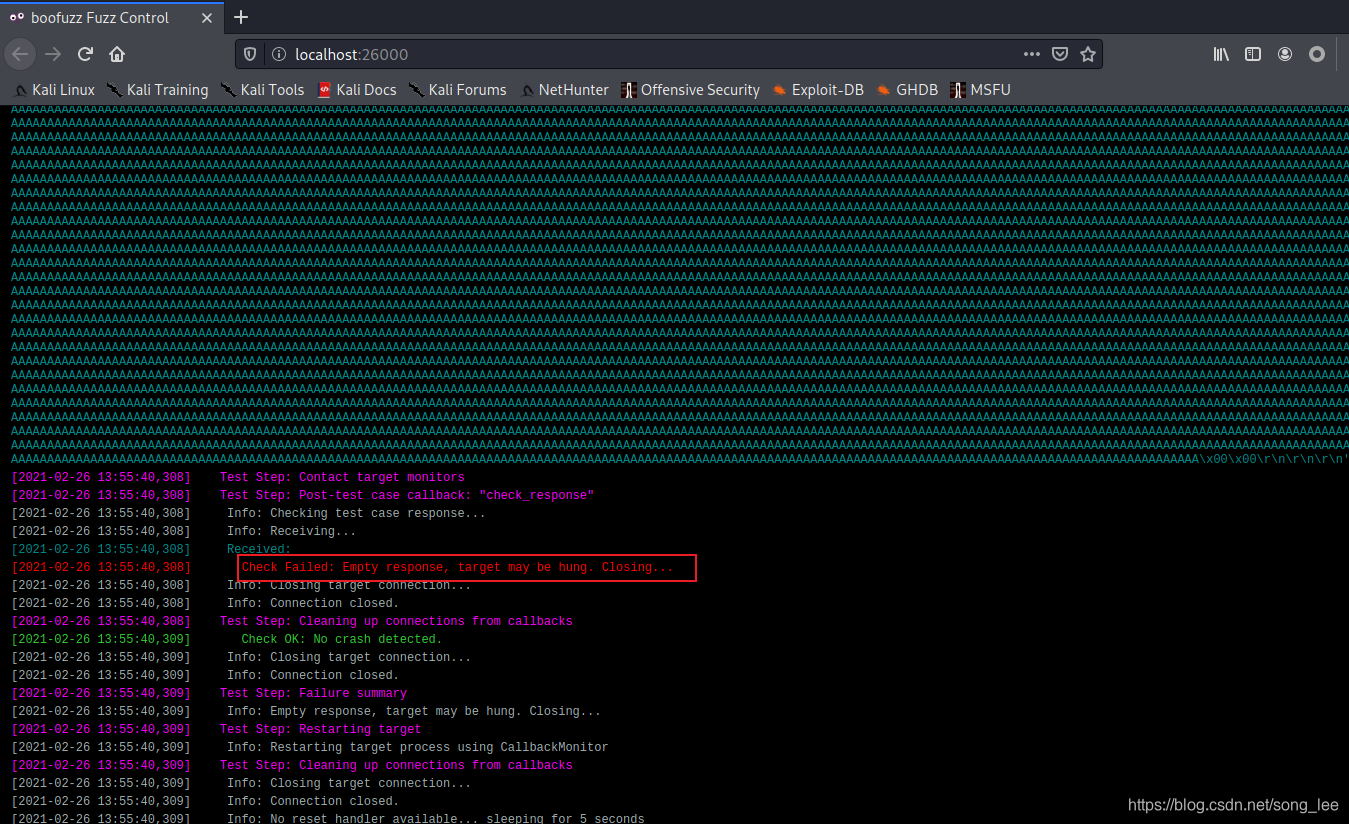Open Kali Docs bookmark
This screenshot has width=1349, height=824.
coord(357,90)
